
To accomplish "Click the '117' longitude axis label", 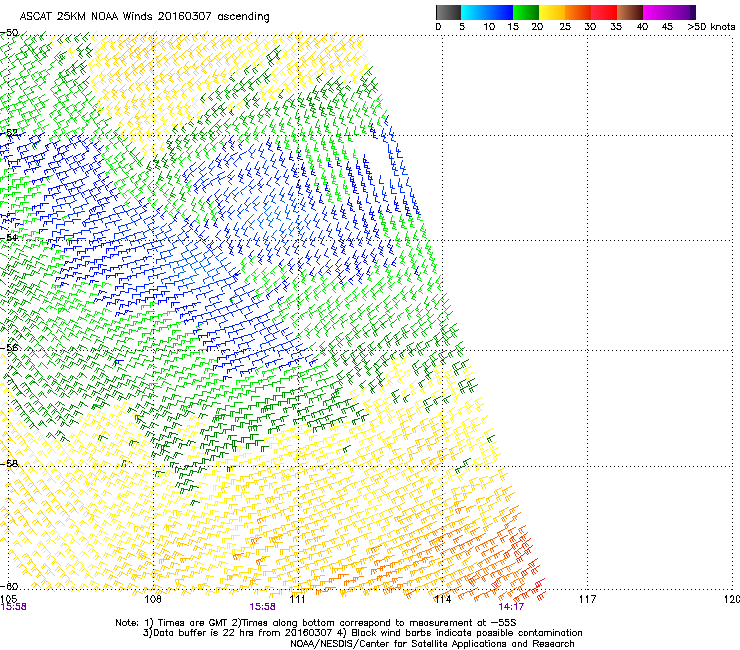I will tap(587, 599).
